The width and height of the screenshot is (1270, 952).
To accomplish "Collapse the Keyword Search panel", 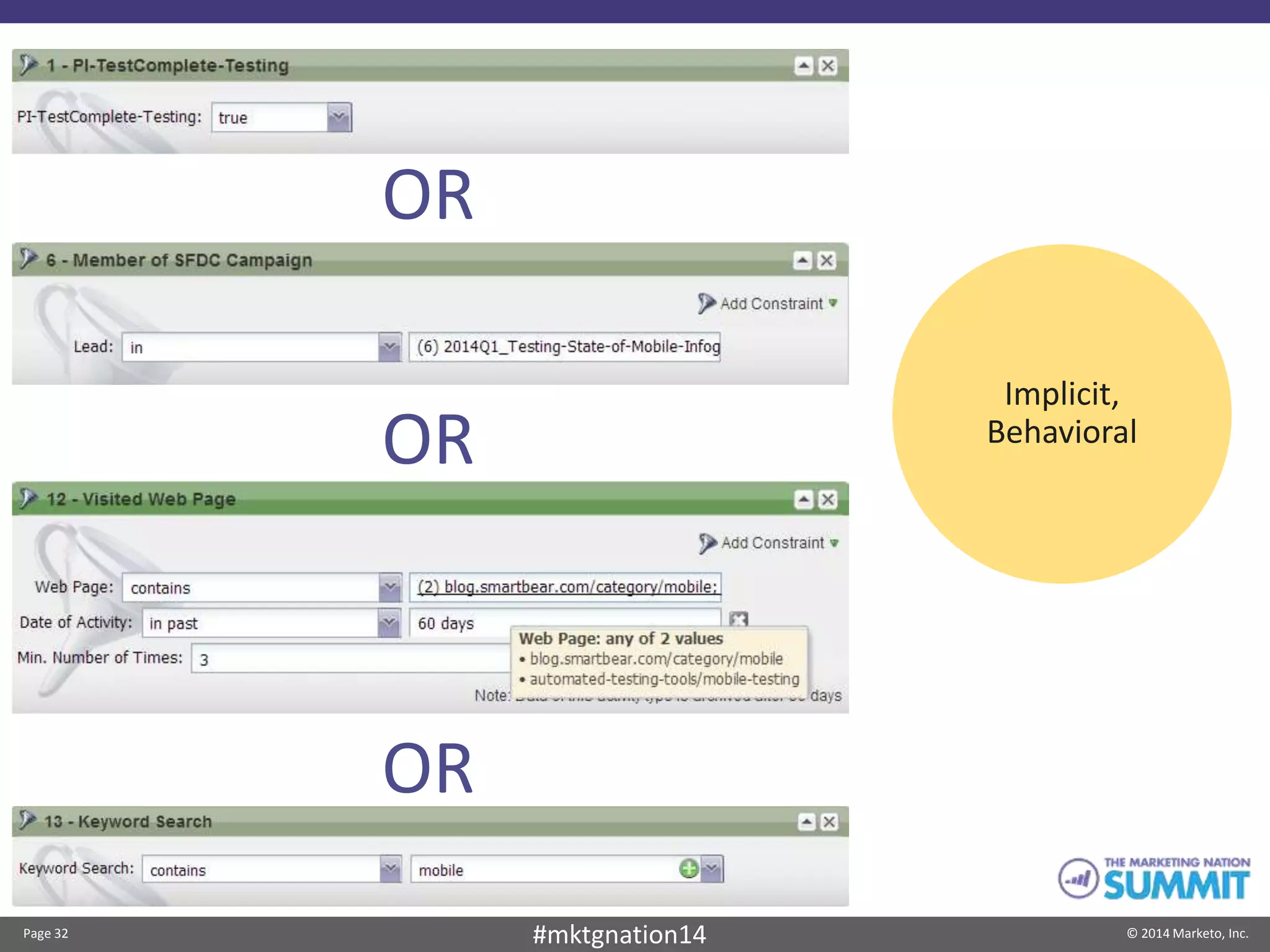I will click(x=806, y=822).
